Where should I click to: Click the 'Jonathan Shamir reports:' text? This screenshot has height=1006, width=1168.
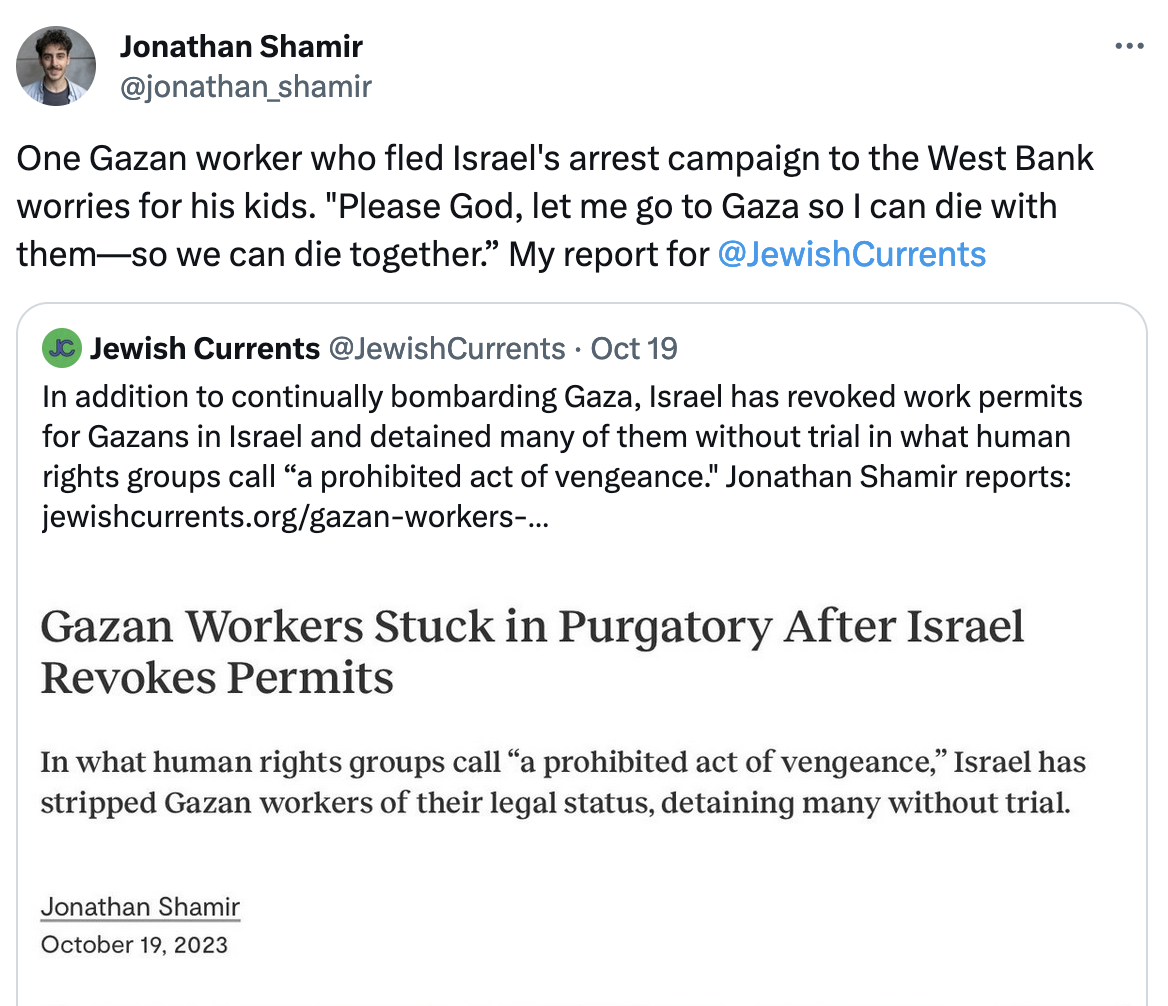(898, 477)
